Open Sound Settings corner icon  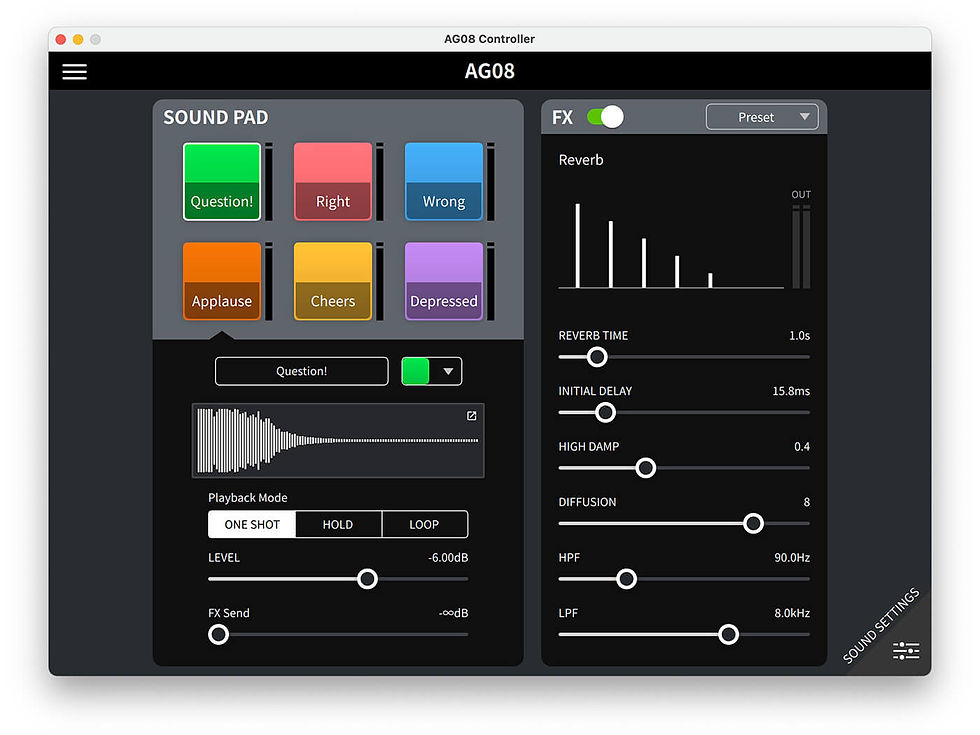pos(906,651)
